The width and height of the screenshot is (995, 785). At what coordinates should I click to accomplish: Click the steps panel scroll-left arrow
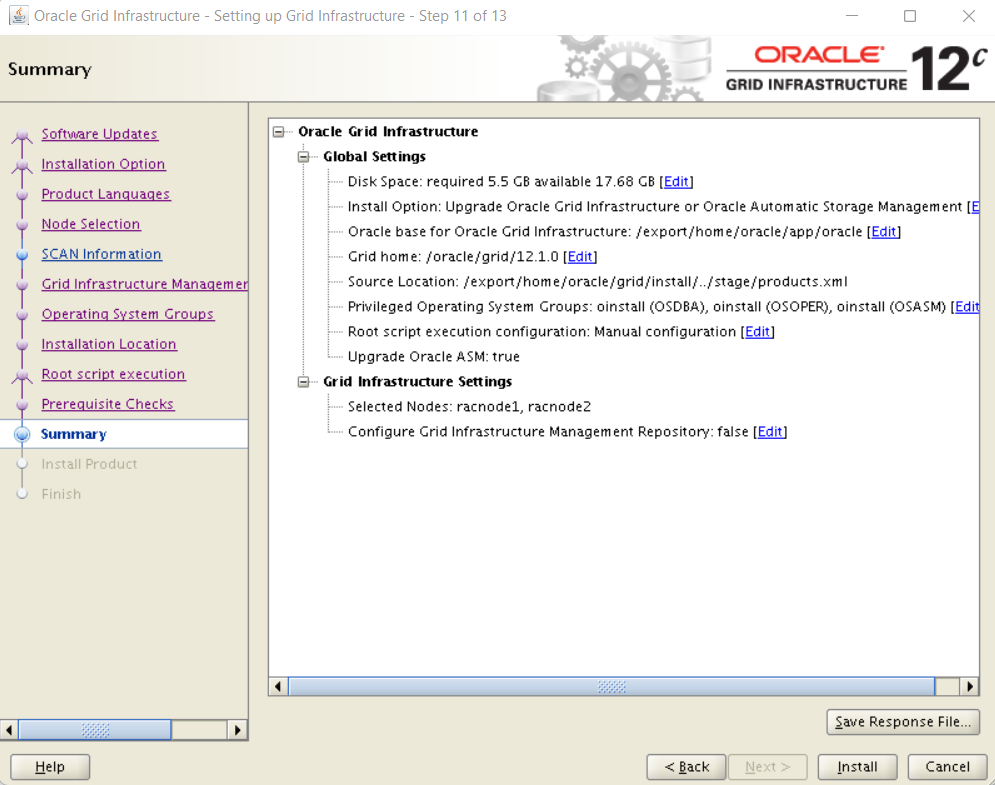click(9, 730)
